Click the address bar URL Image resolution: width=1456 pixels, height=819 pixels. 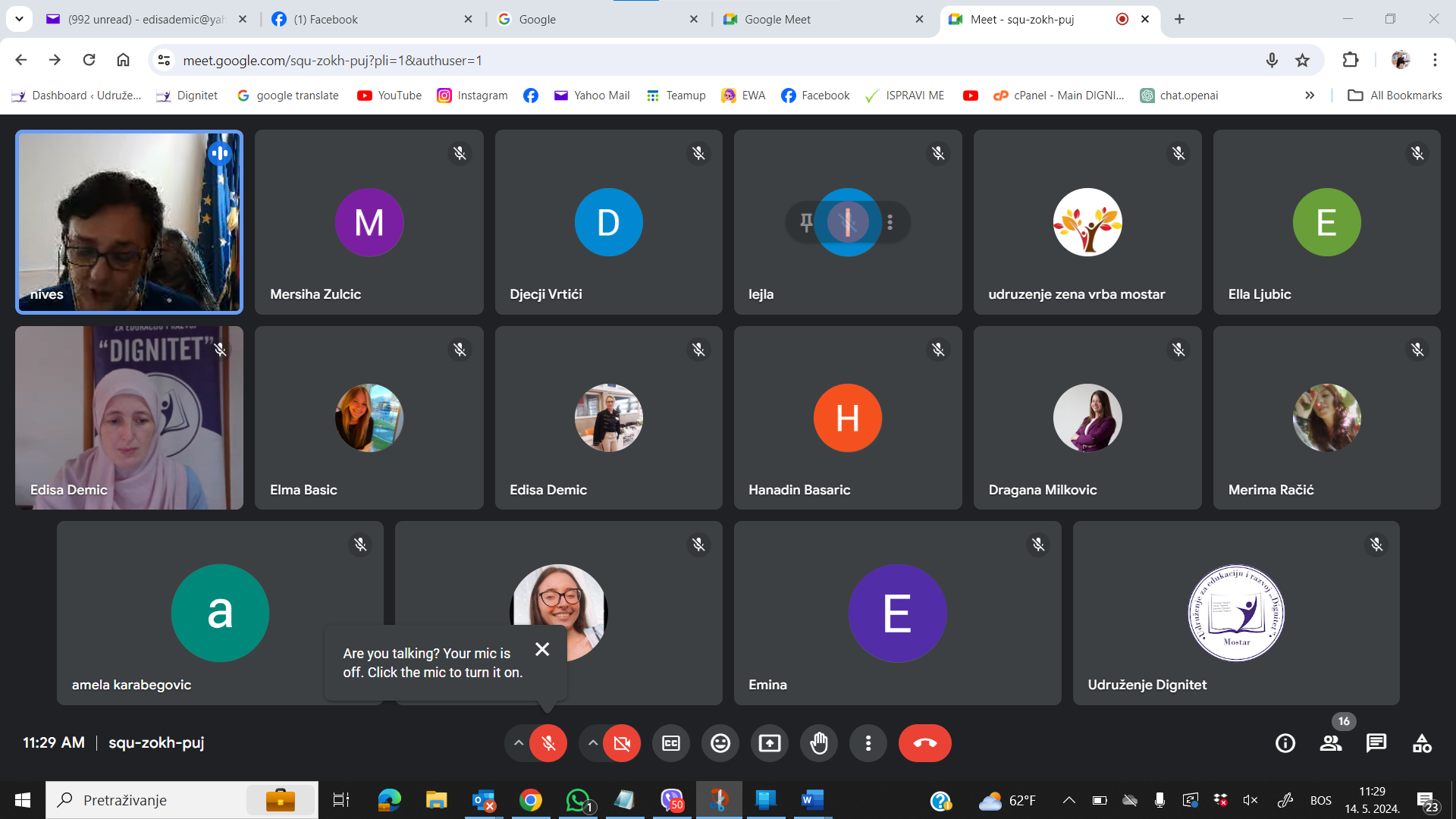coord(333,60)
